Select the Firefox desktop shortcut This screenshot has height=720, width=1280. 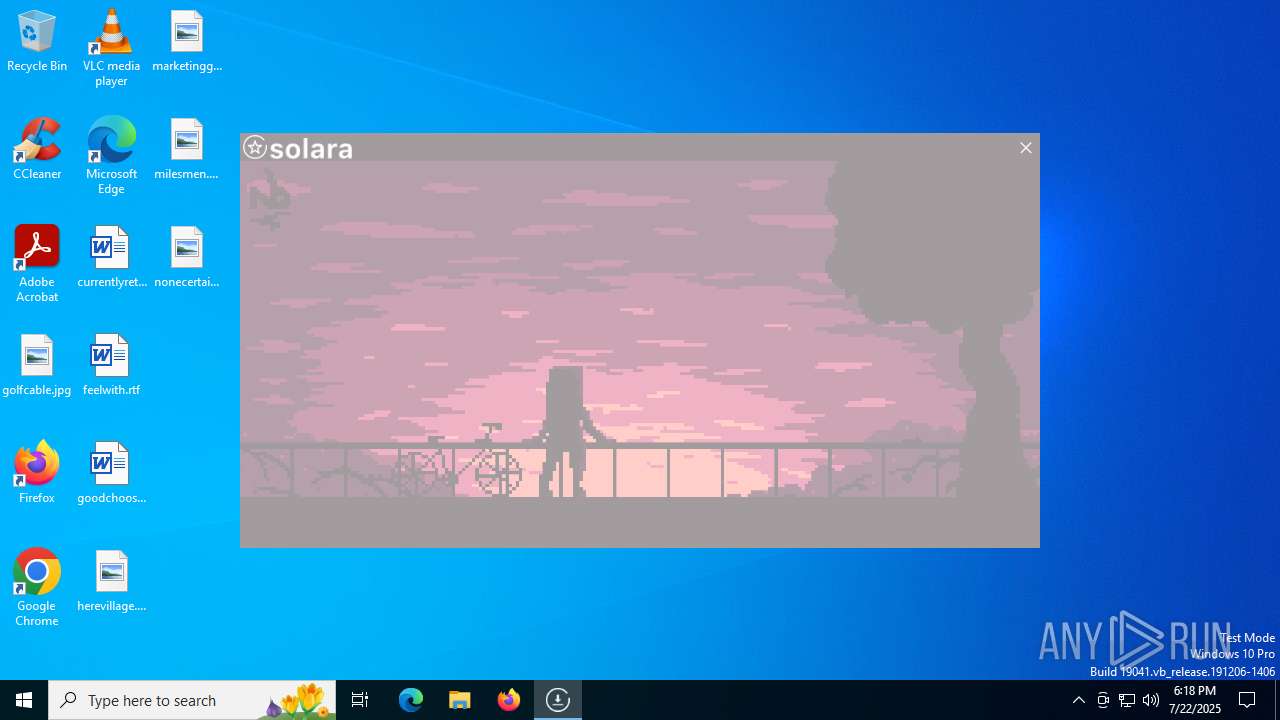point(37,472)
